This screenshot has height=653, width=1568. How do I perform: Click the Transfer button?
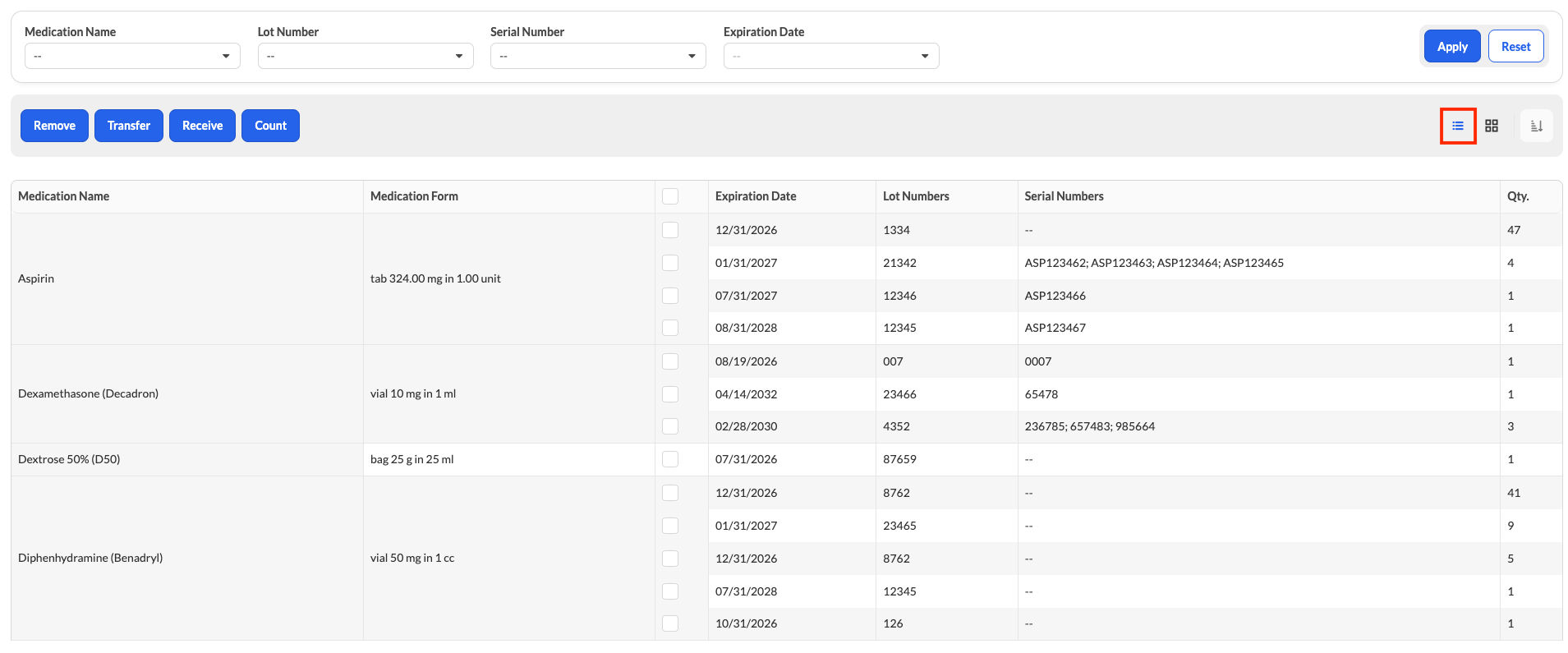click(129, 126)
